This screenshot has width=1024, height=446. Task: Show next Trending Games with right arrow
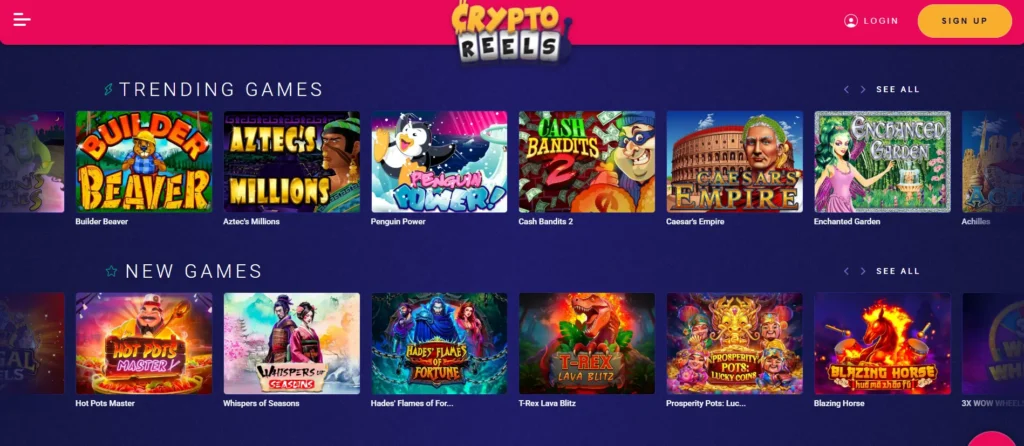[x=863, y=89]
